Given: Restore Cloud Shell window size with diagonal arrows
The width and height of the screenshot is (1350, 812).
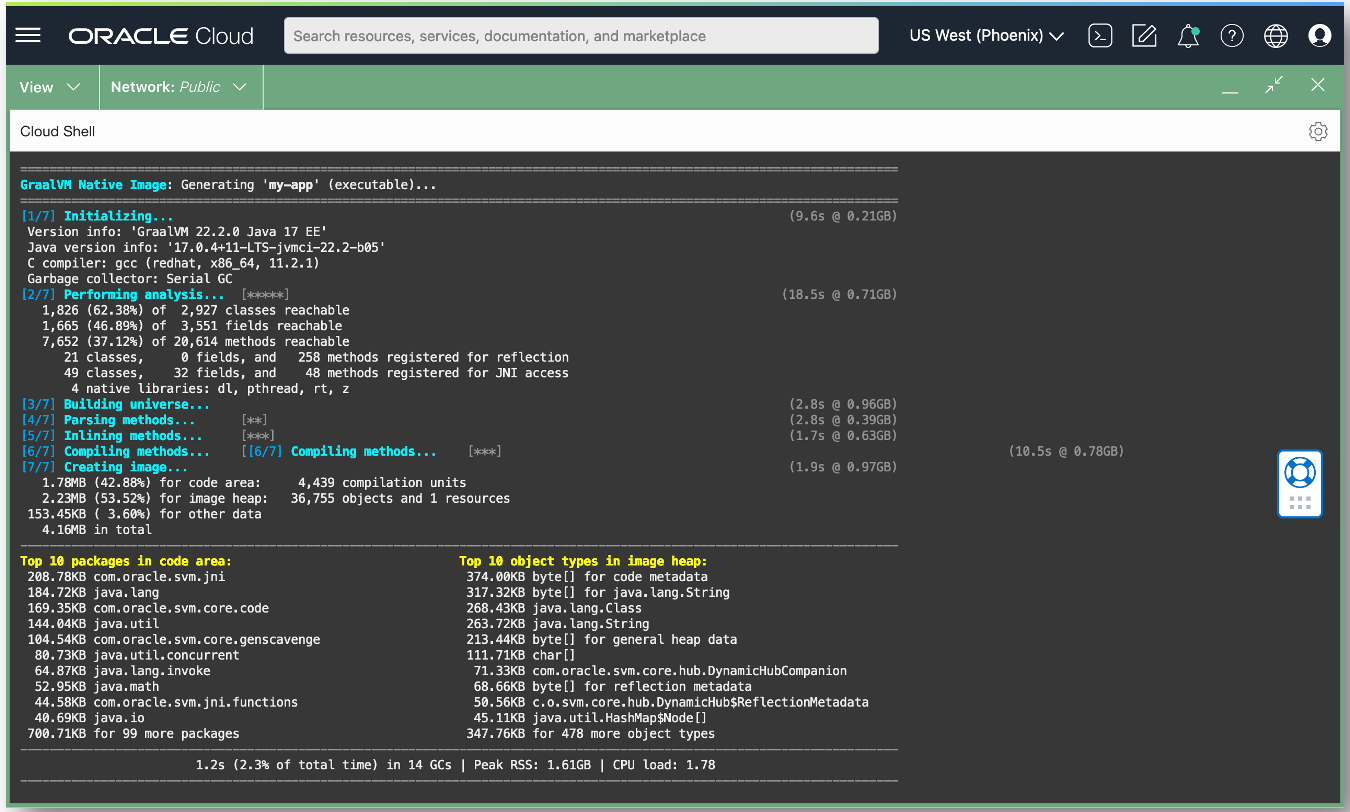Looking at the screenshot, I should (1273, 85).
